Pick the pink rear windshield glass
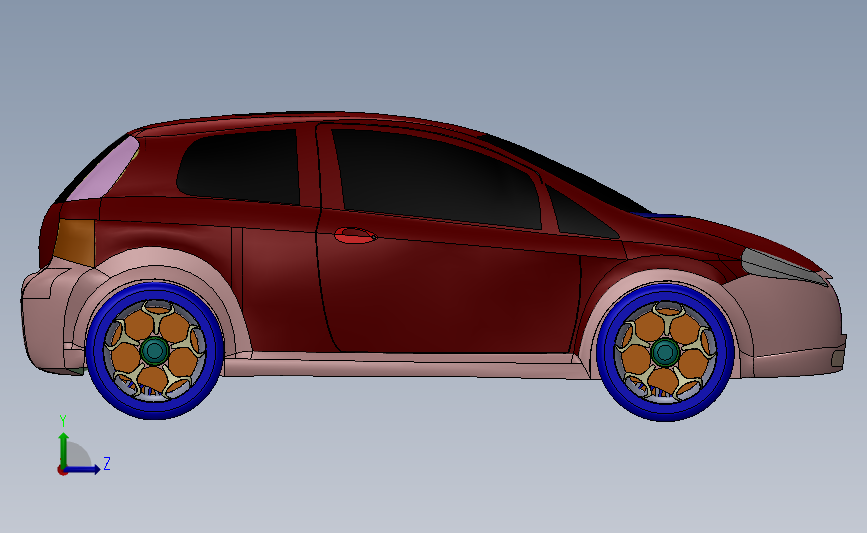This screenshot has width=867, height=533. tap(104, 170)
